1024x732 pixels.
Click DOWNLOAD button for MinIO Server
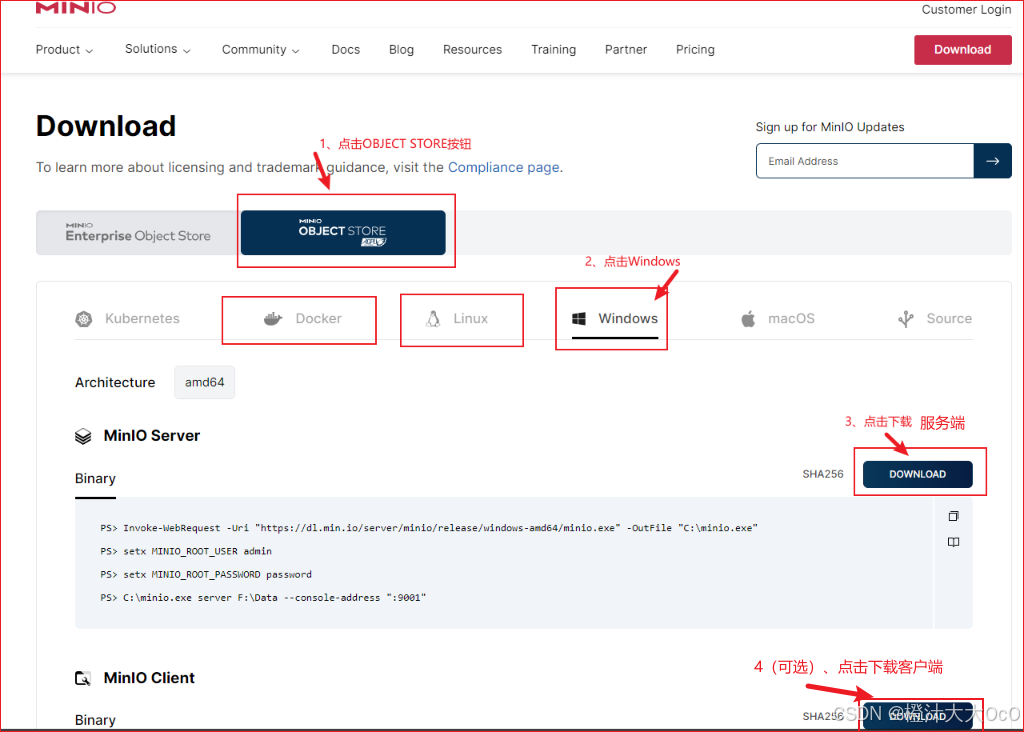click(918, 474)
